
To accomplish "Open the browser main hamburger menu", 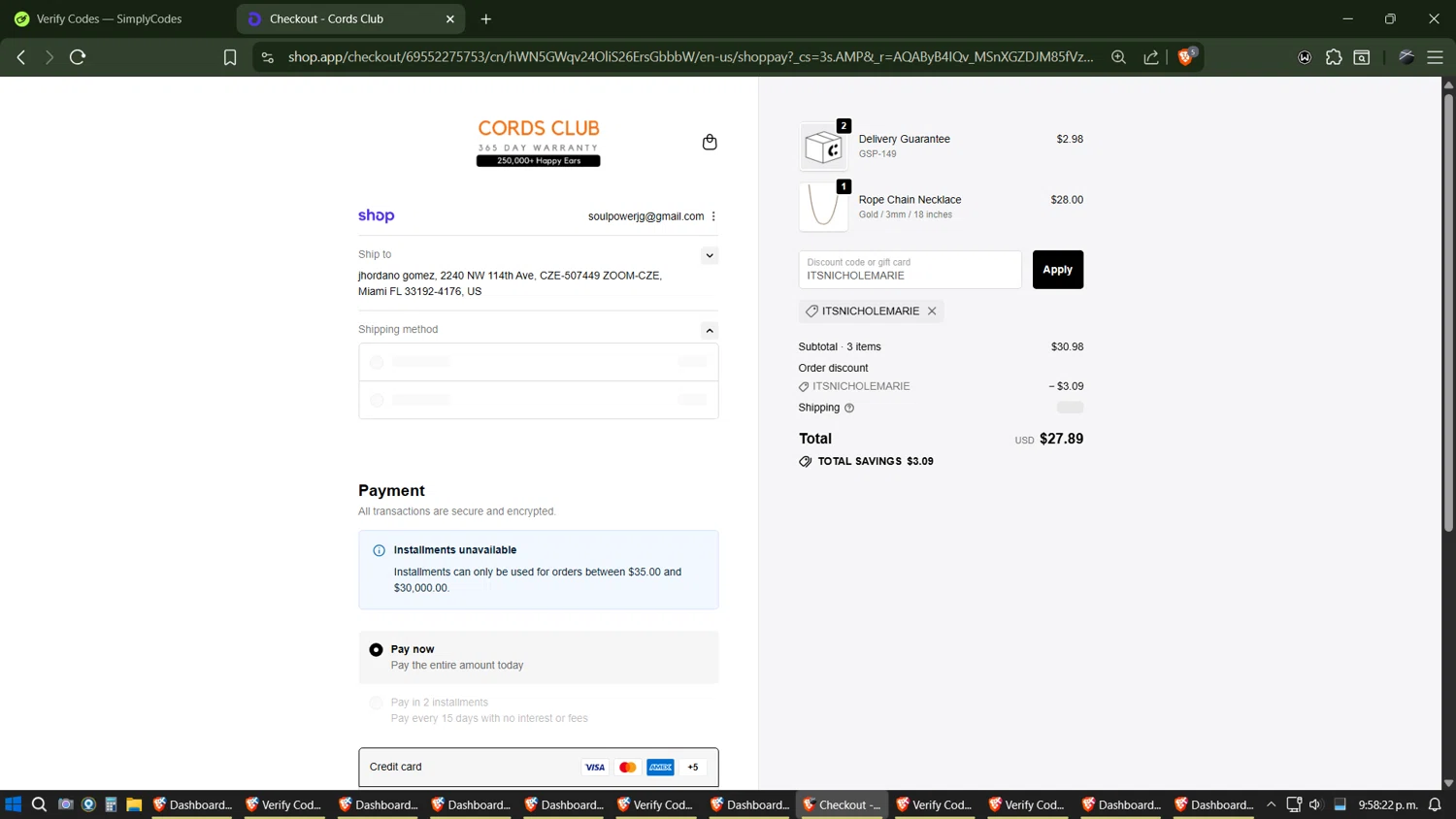I will pos(1435,57).
